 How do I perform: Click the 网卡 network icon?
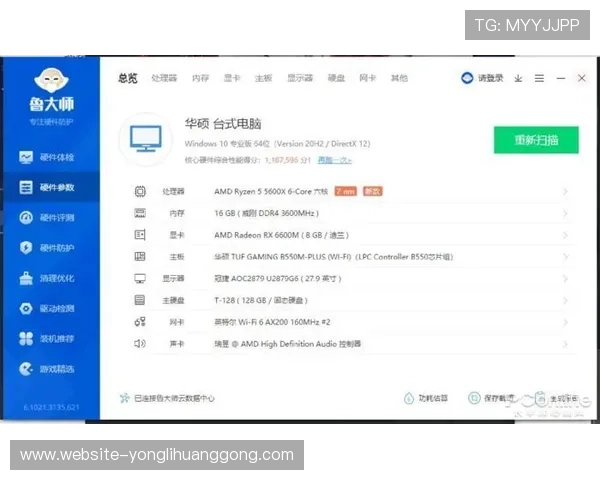point(140,322)
